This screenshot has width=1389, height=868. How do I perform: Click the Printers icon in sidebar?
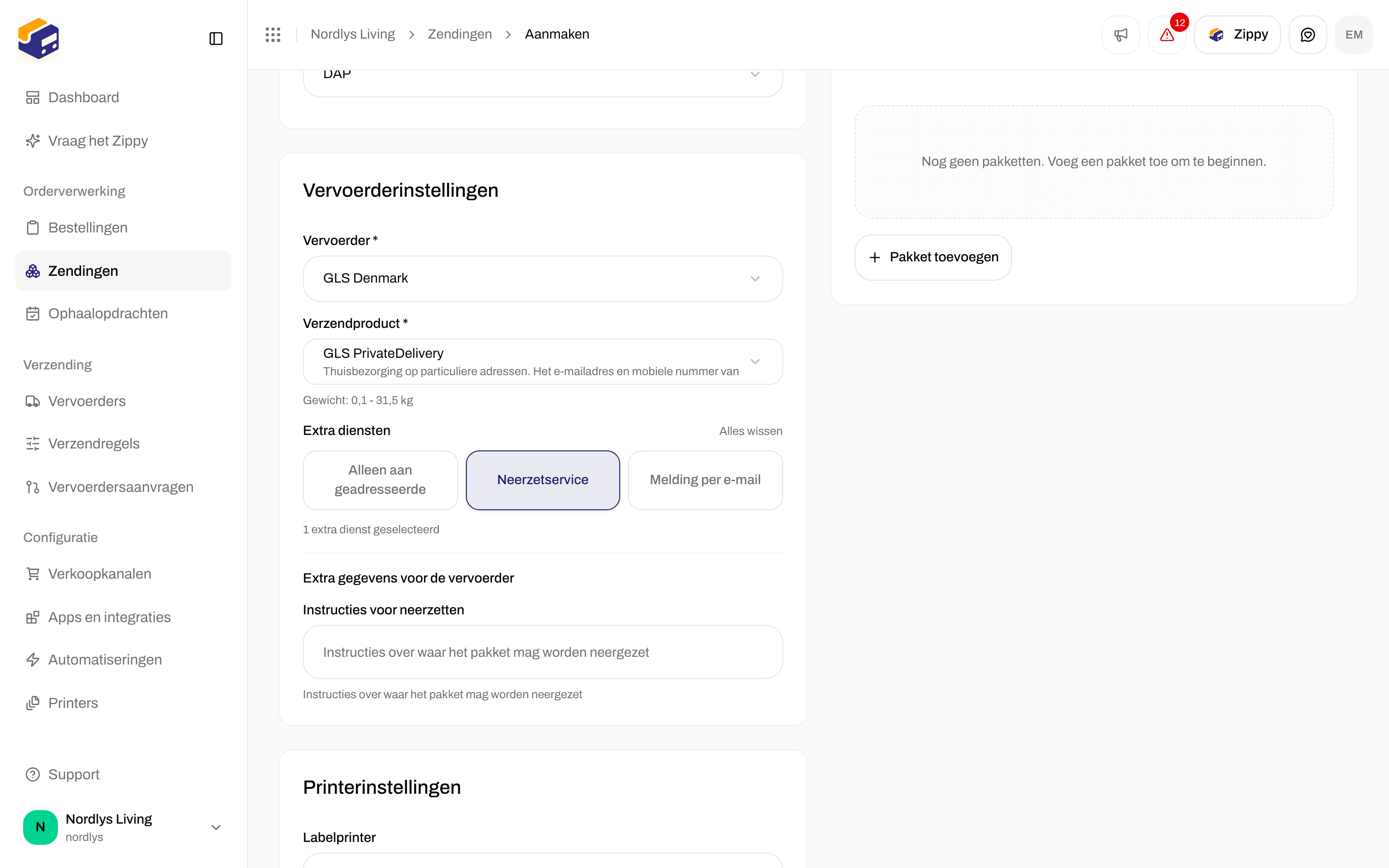pos(33,703)
